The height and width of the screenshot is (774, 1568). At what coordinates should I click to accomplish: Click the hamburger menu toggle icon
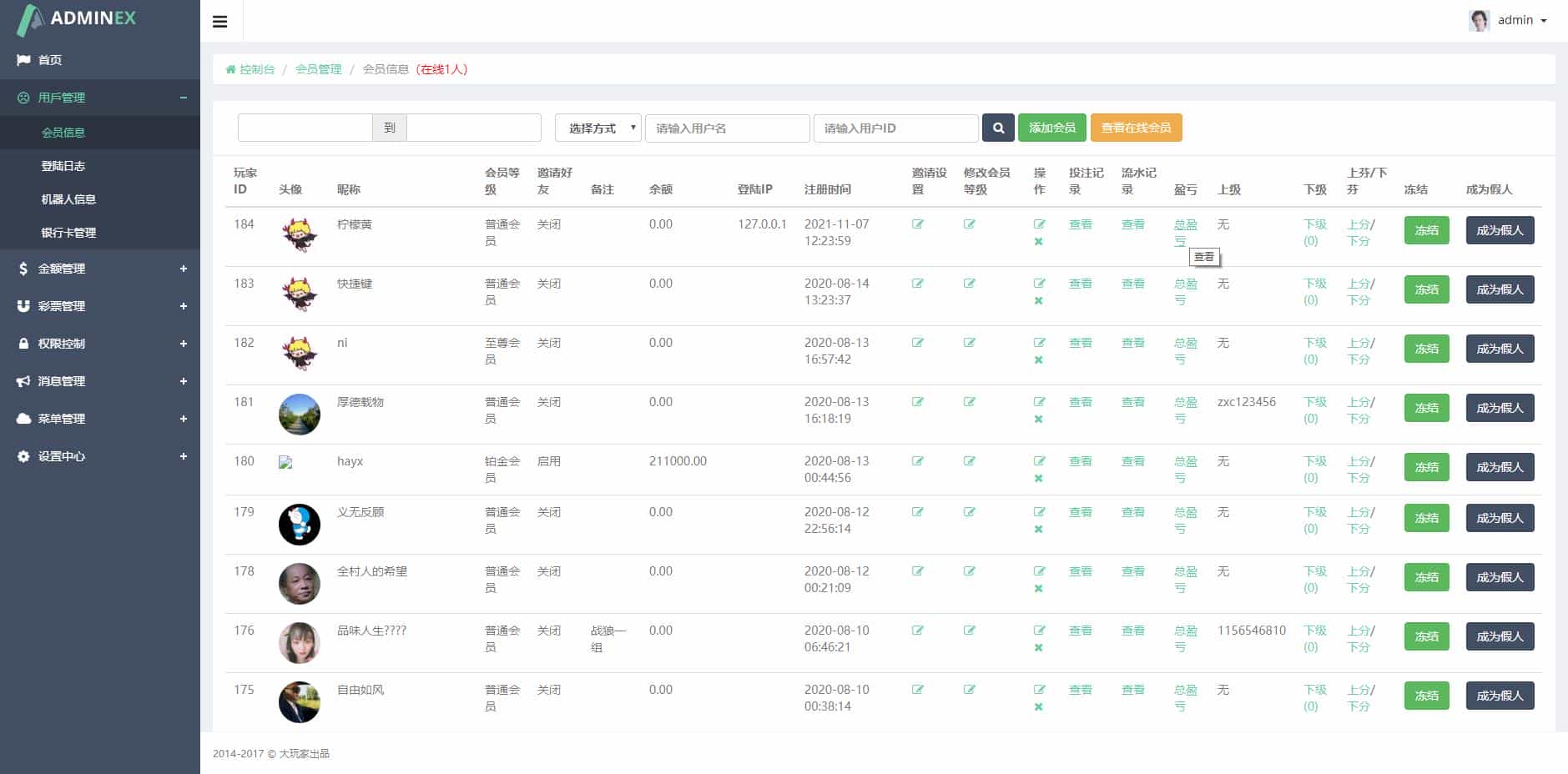[x=220, y=22]
